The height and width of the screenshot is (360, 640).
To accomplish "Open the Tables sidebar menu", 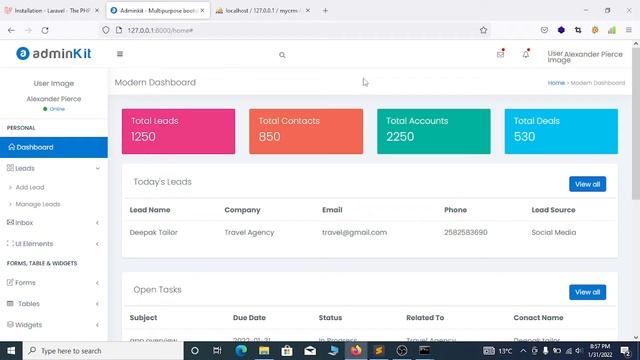I will click(54, 304).
